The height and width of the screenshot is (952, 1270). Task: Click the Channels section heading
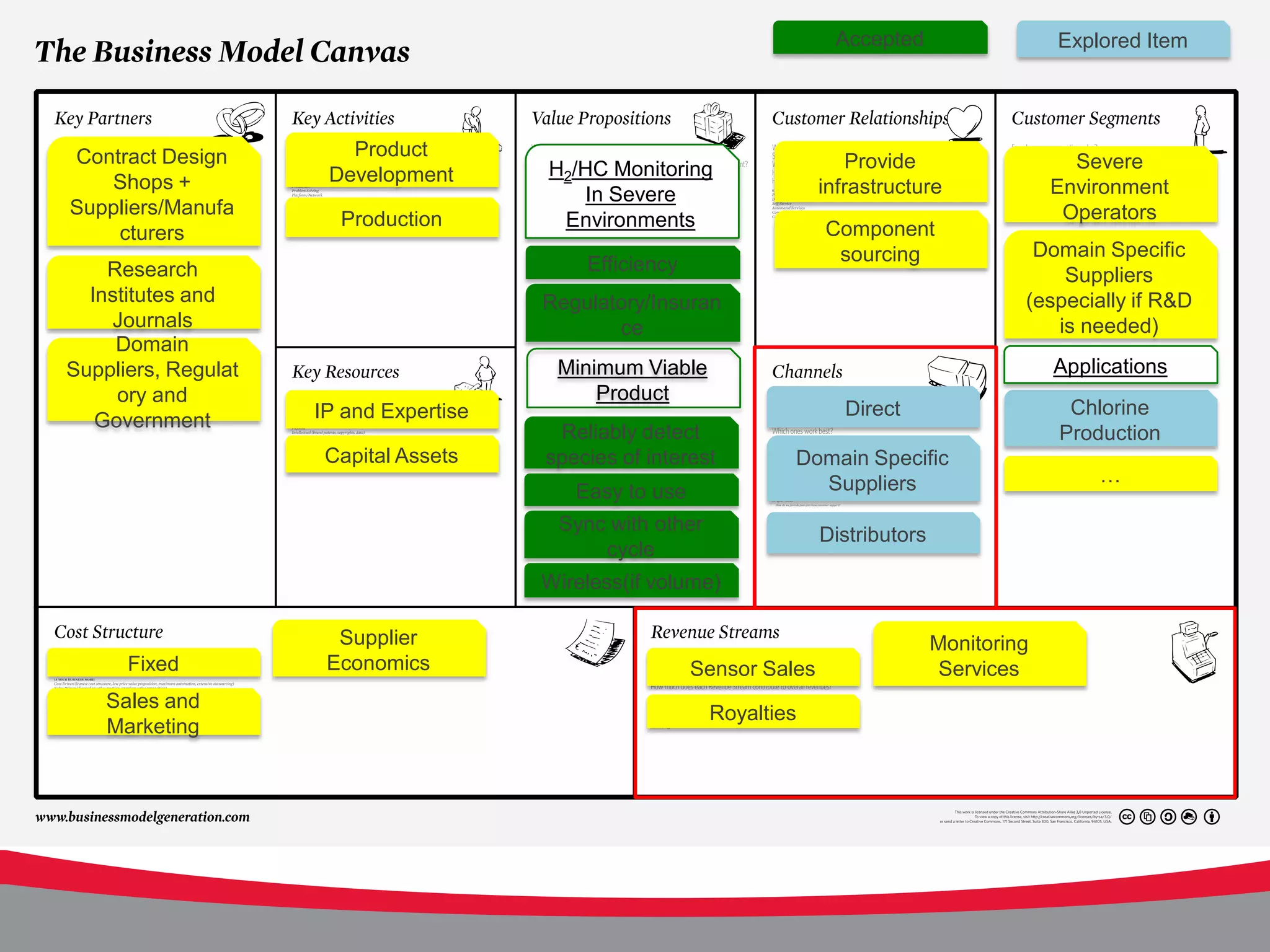click(807, 372)
